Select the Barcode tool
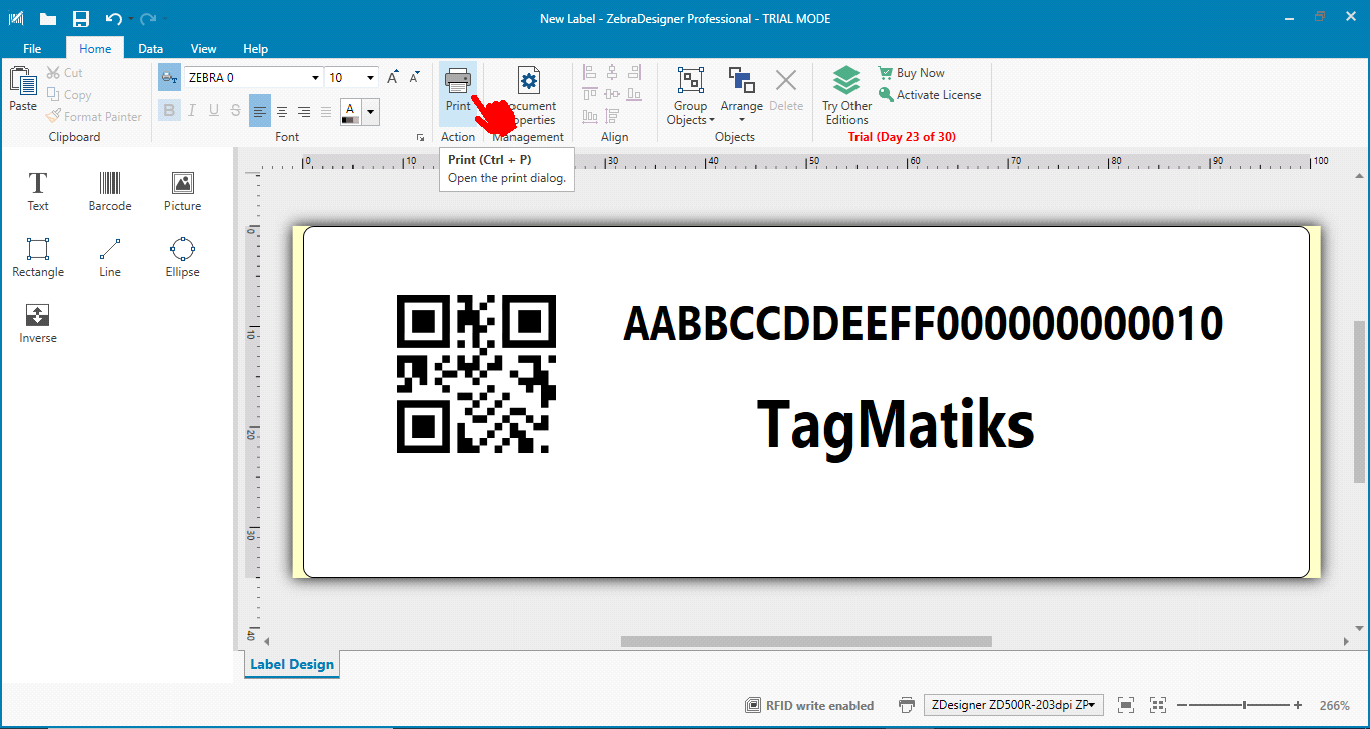1370x729 pixels. tap(110, 190)
